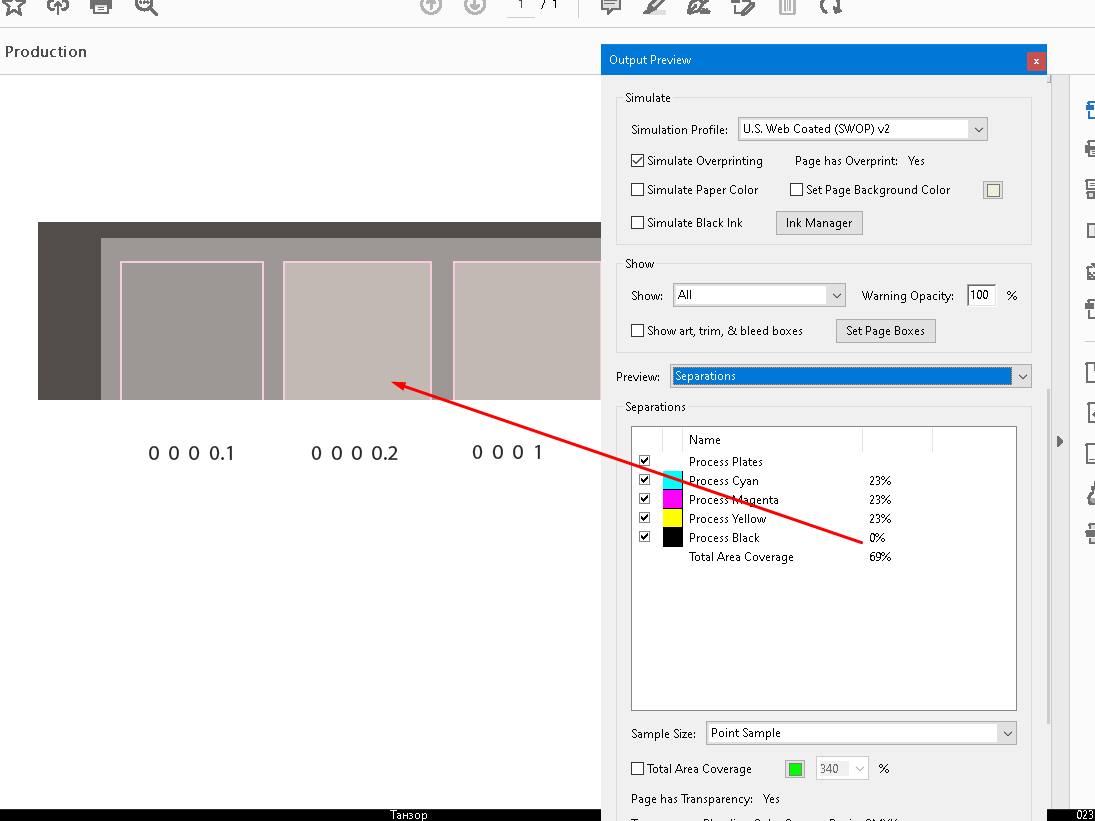This screenshot has height=821, width=1095.
Task: Go to next page with down arrow
Action: 475,6
